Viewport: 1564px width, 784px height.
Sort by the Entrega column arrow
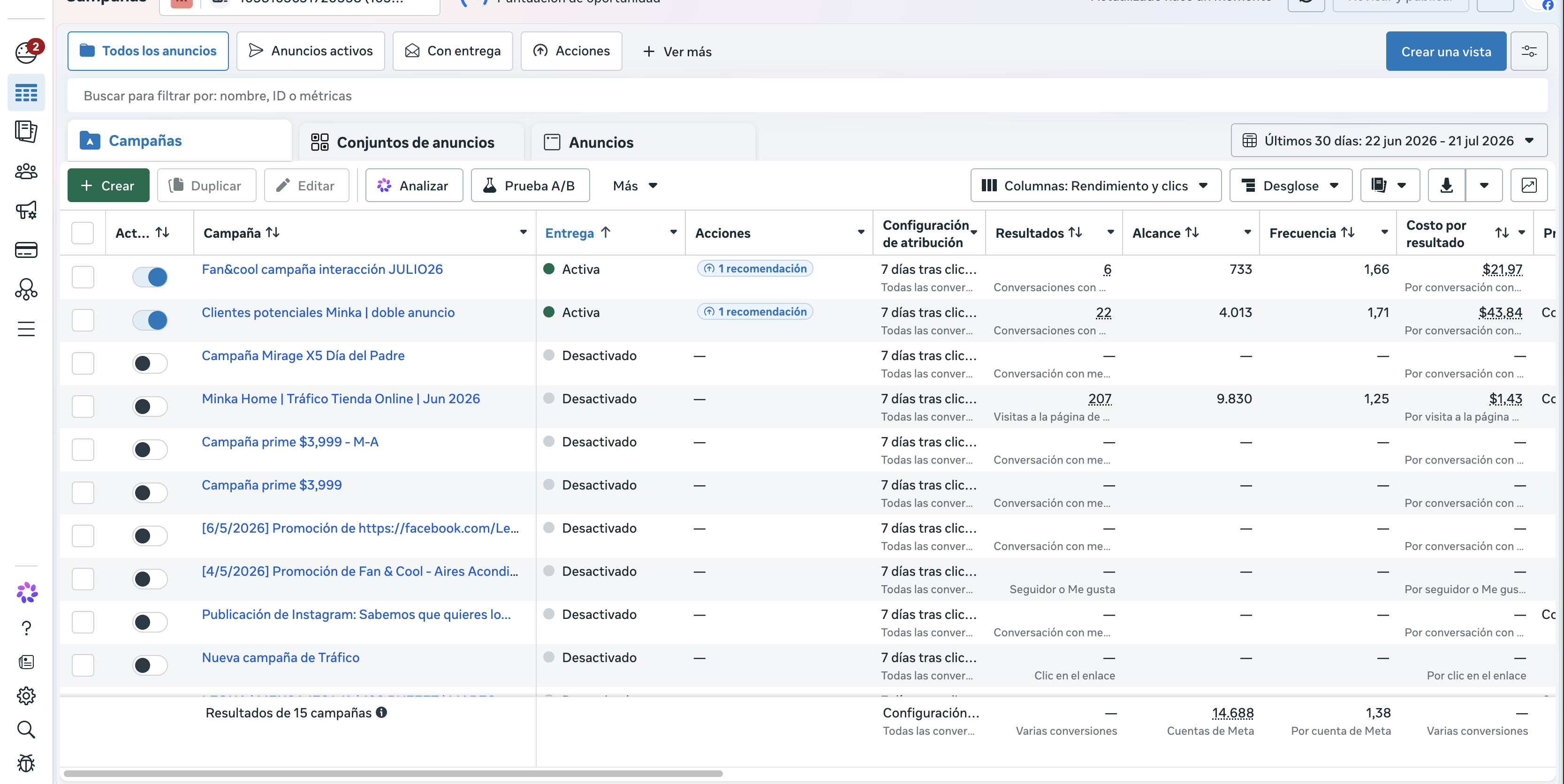(x=605, y=233)
